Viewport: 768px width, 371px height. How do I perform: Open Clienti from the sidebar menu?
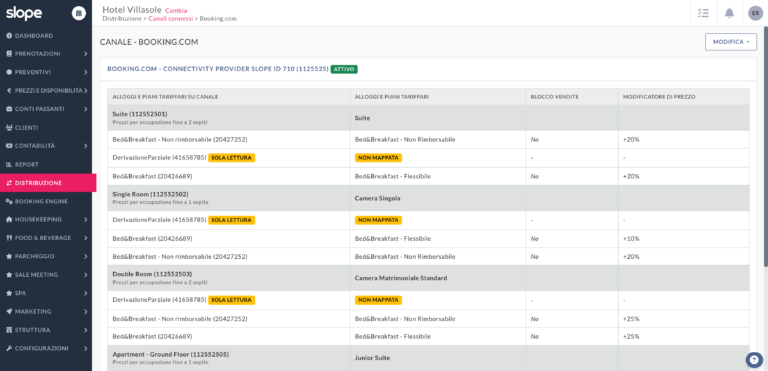tap(46, 127)
